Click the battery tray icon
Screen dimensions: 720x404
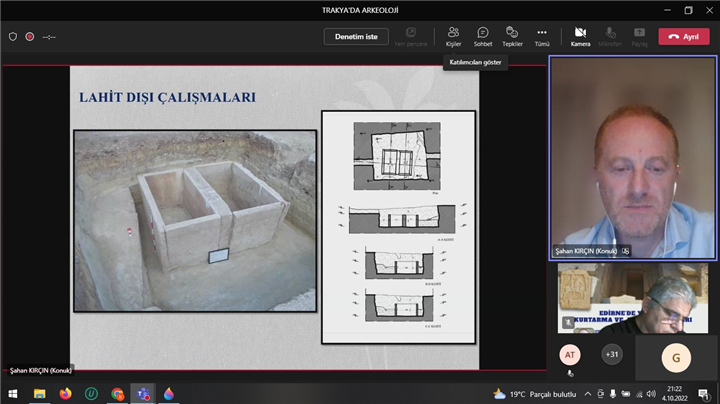[626, 394]
